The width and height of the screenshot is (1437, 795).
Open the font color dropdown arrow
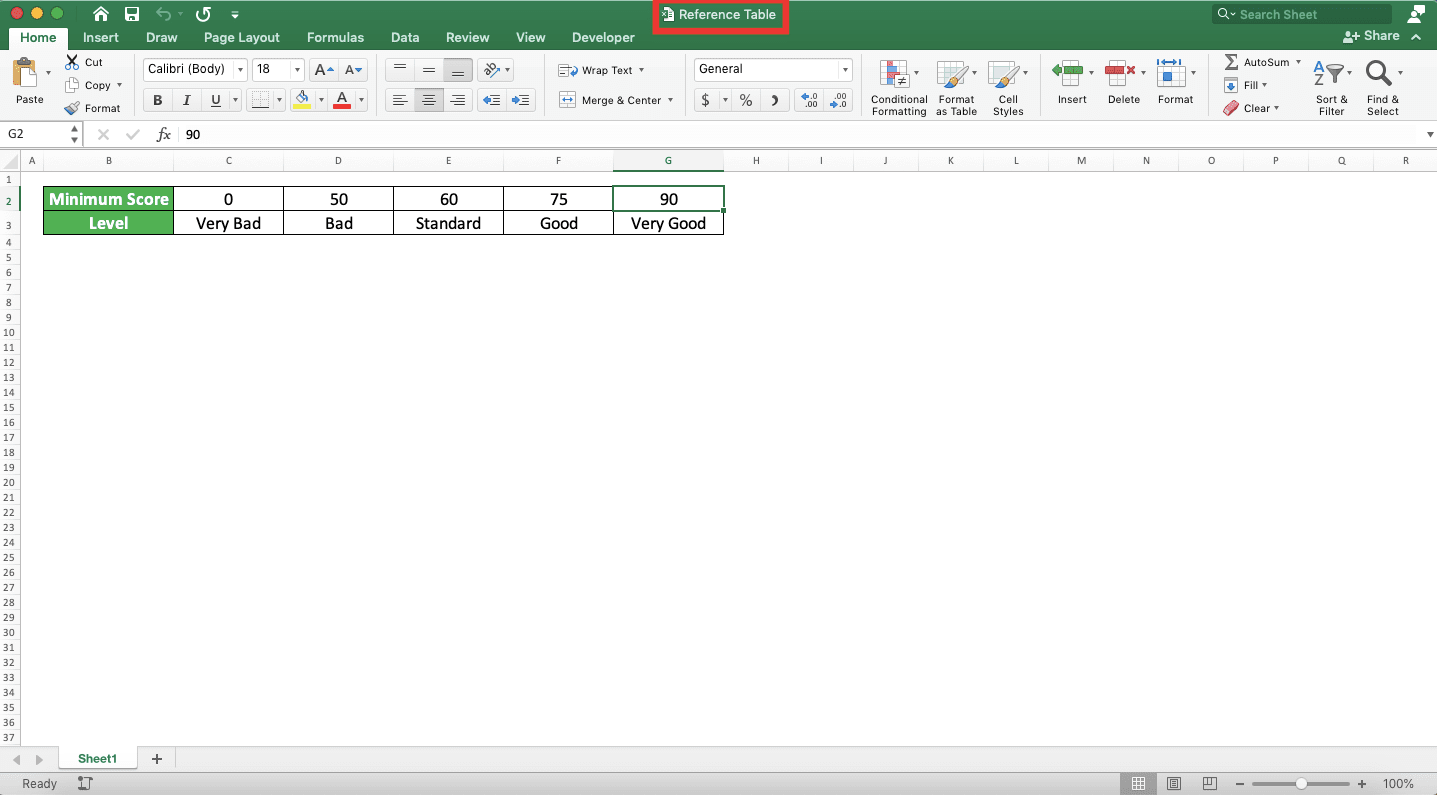(x=361, y=100)
